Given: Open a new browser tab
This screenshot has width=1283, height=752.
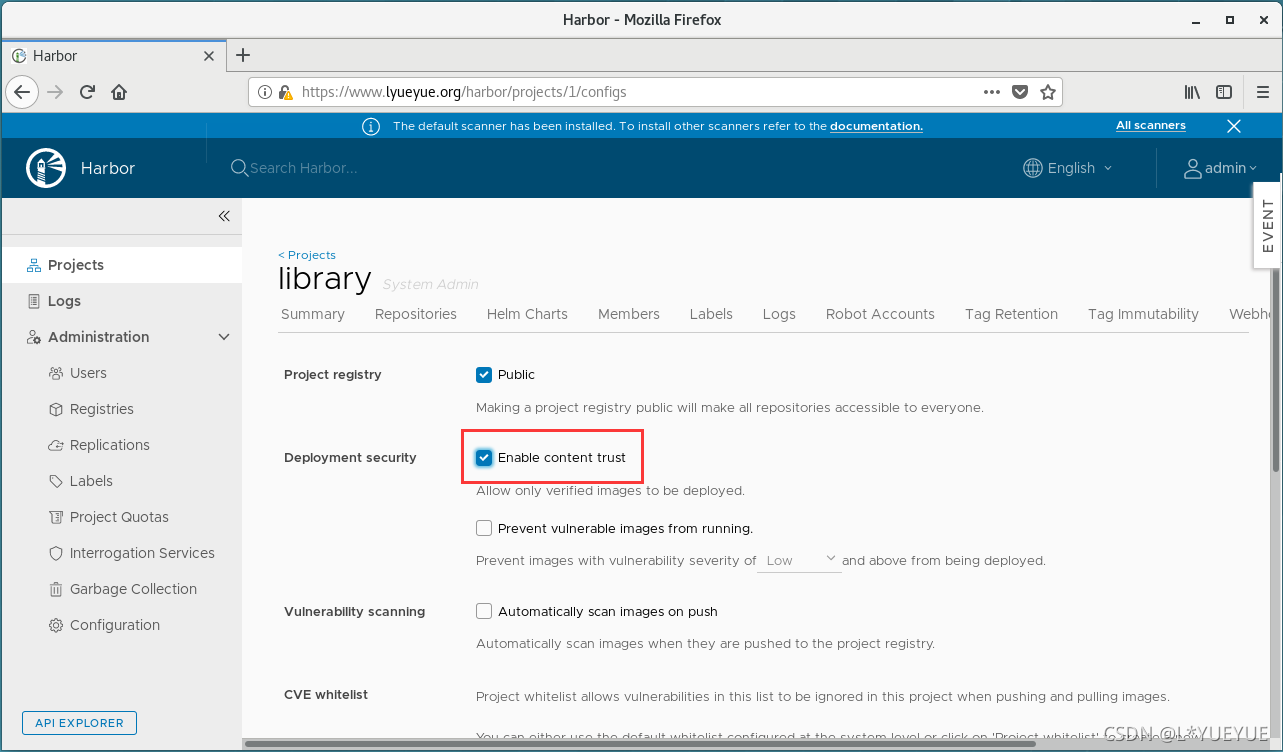Looking at the screenshot, I should click(243, 55).
